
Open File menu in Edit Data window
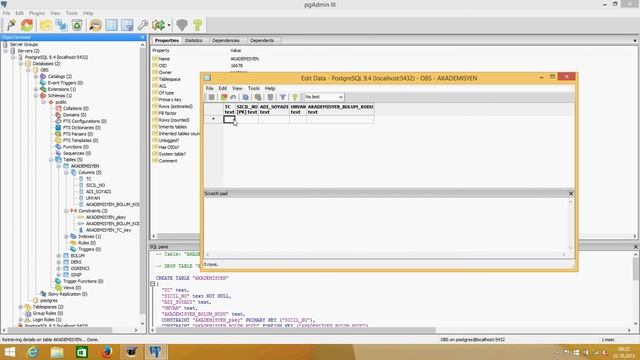(209, 88)
